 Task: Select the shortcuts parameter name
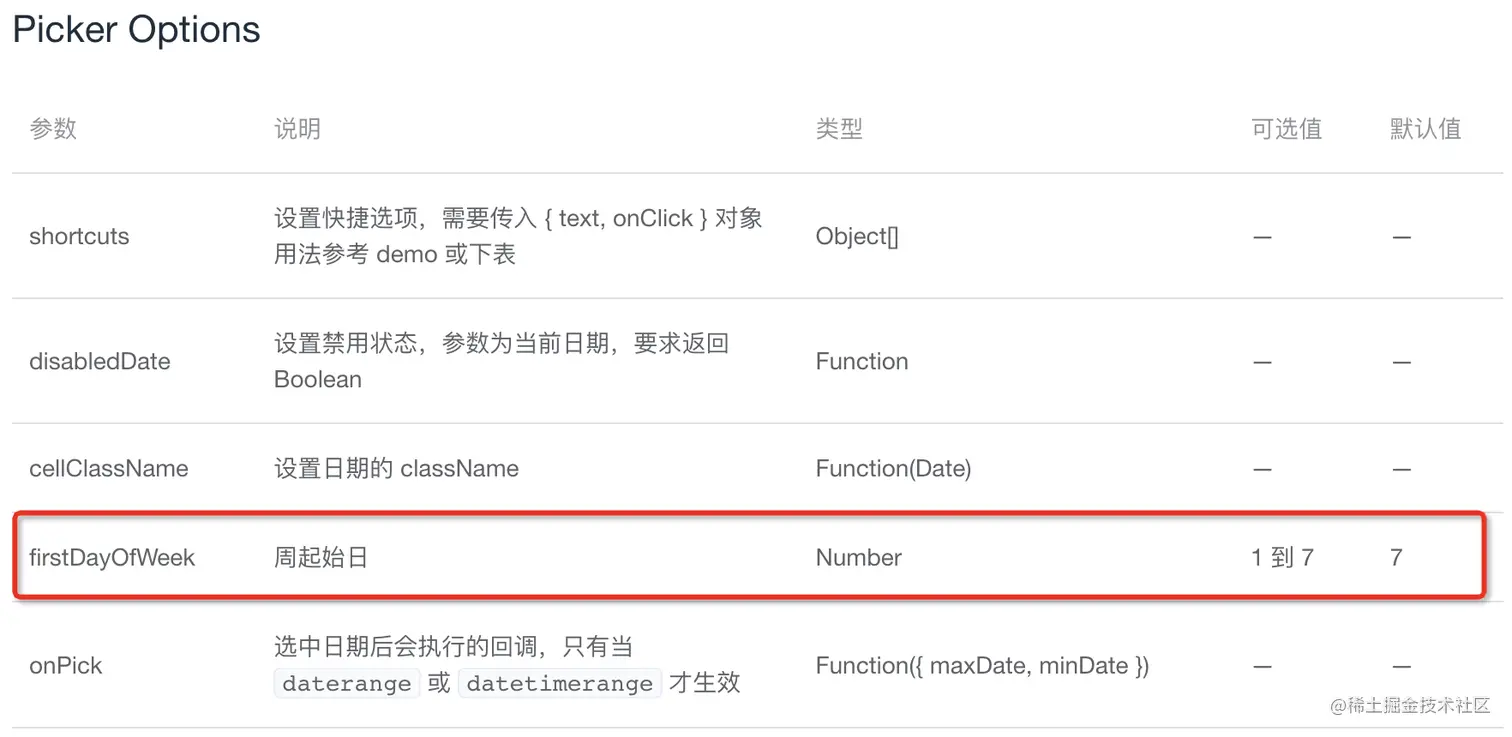(79, 236)
